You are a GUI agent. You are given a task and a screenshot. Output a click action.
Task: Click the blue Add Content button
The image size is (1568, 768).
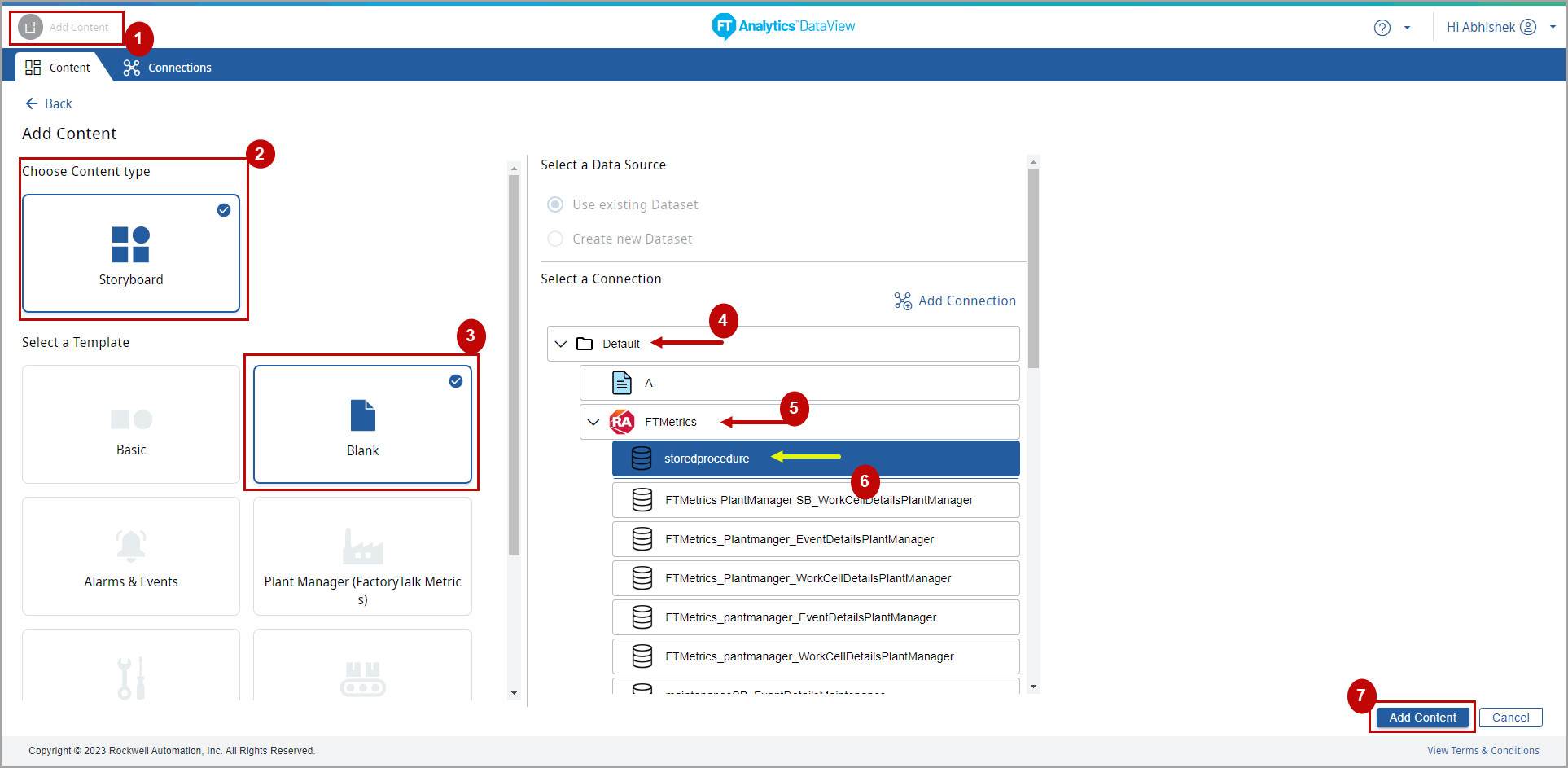click(x=1422, y=718)
